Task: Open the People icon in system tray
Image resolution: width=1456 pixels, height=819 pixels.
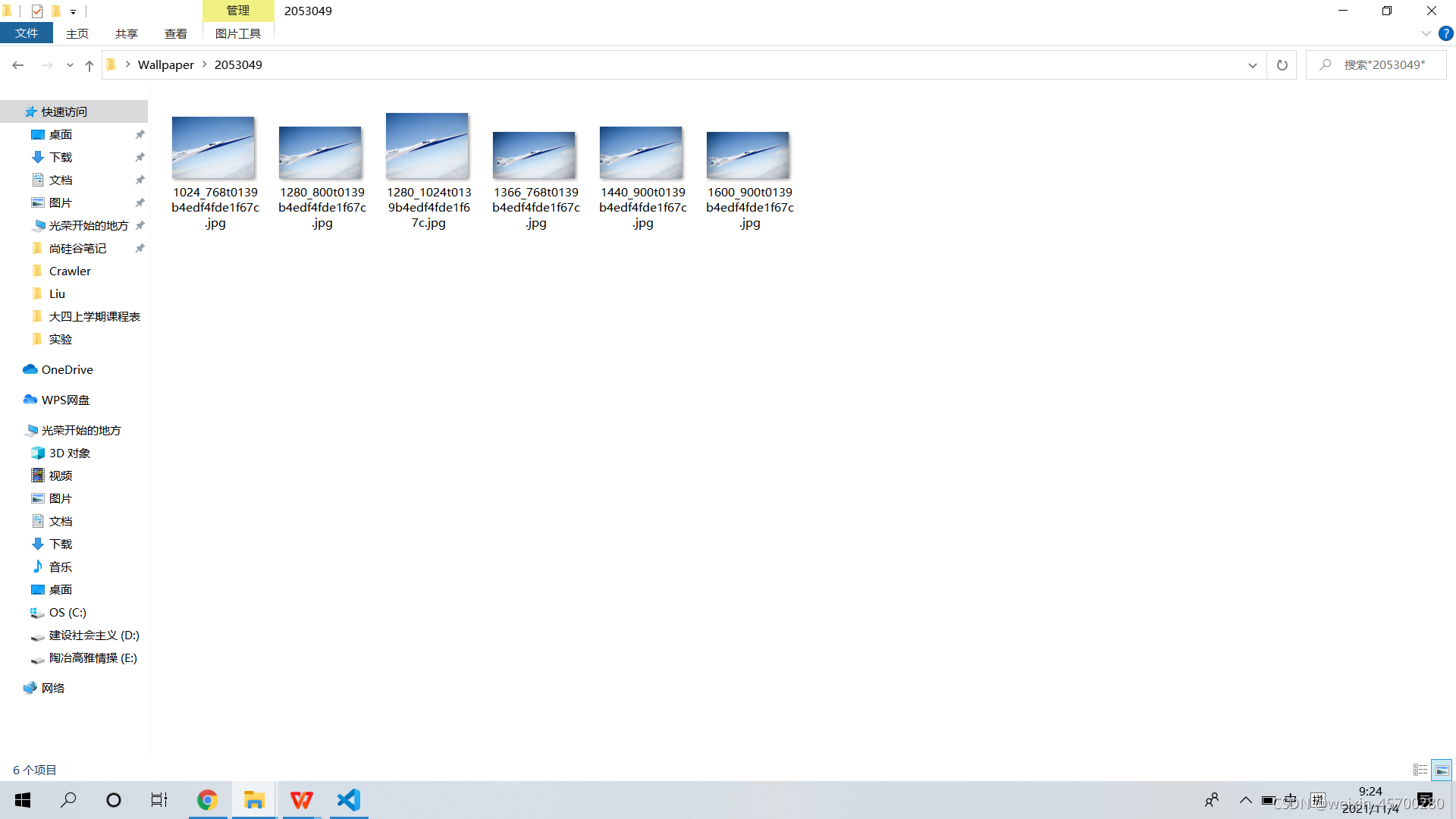Action: coord(1212,800)
